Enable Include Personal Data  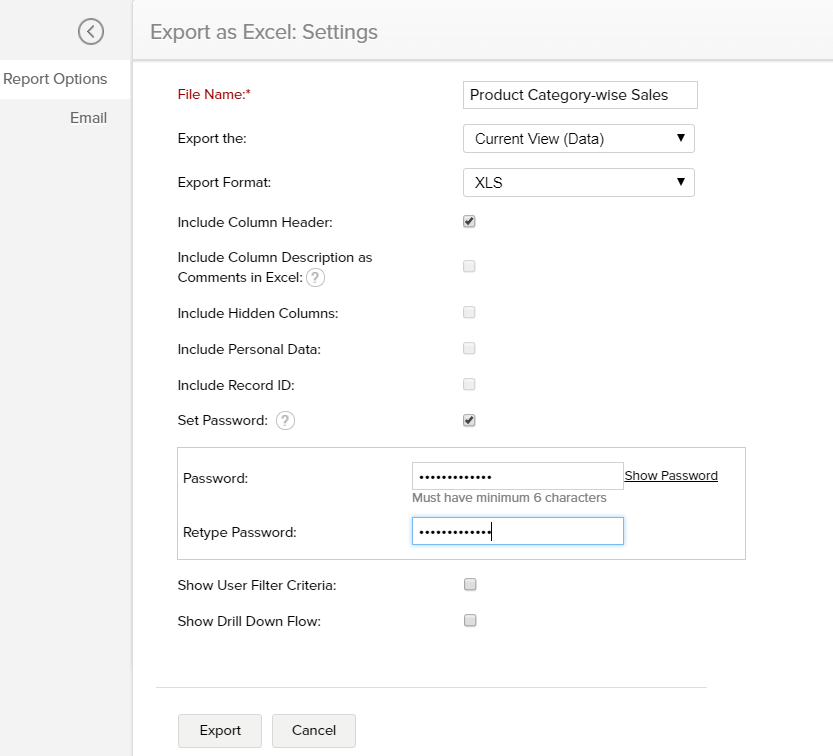pos(469,348)
